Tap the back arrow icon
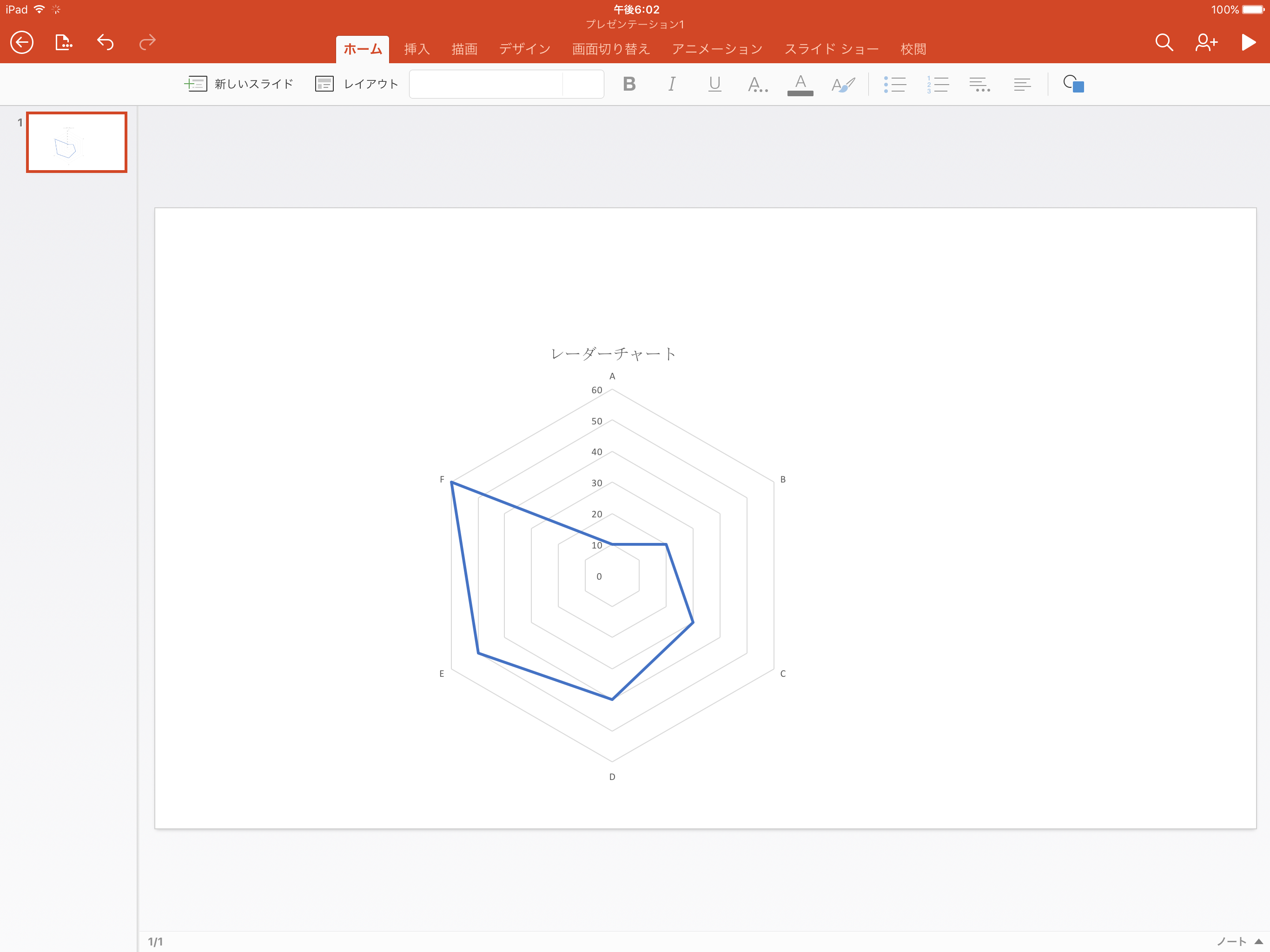 (22, 42)
